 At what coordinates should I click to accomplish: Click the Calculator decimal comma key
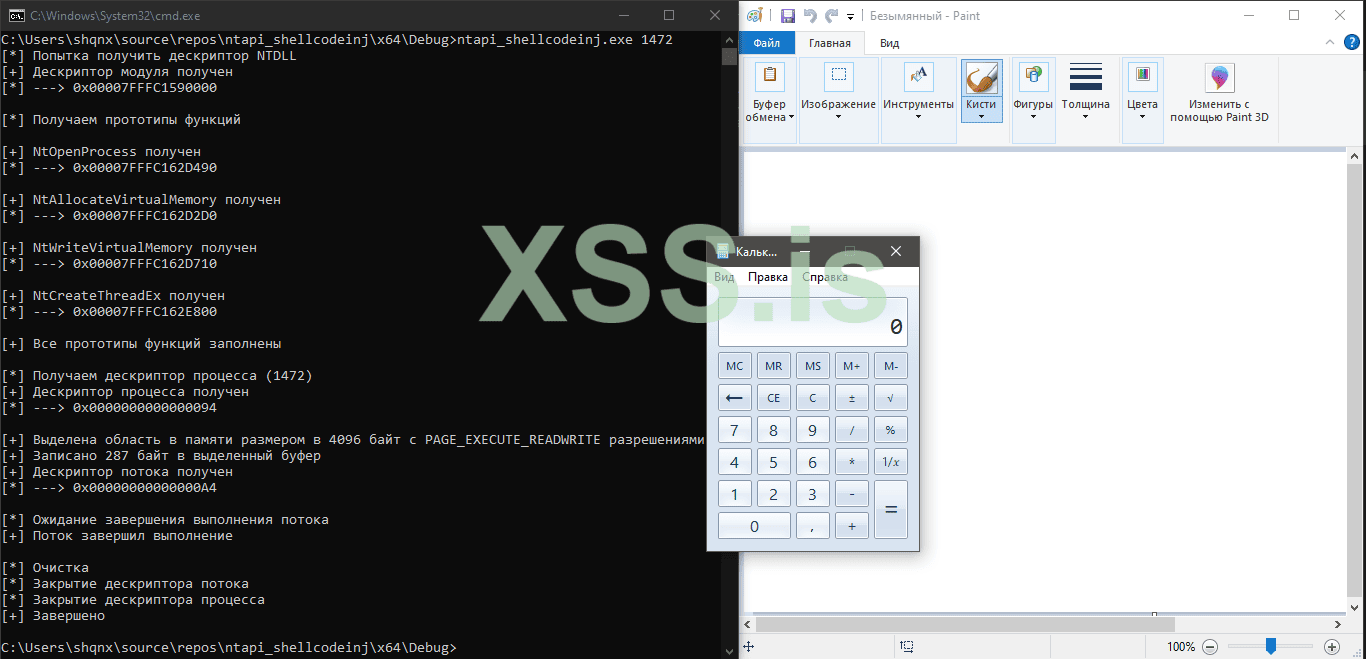pos(813,526)
